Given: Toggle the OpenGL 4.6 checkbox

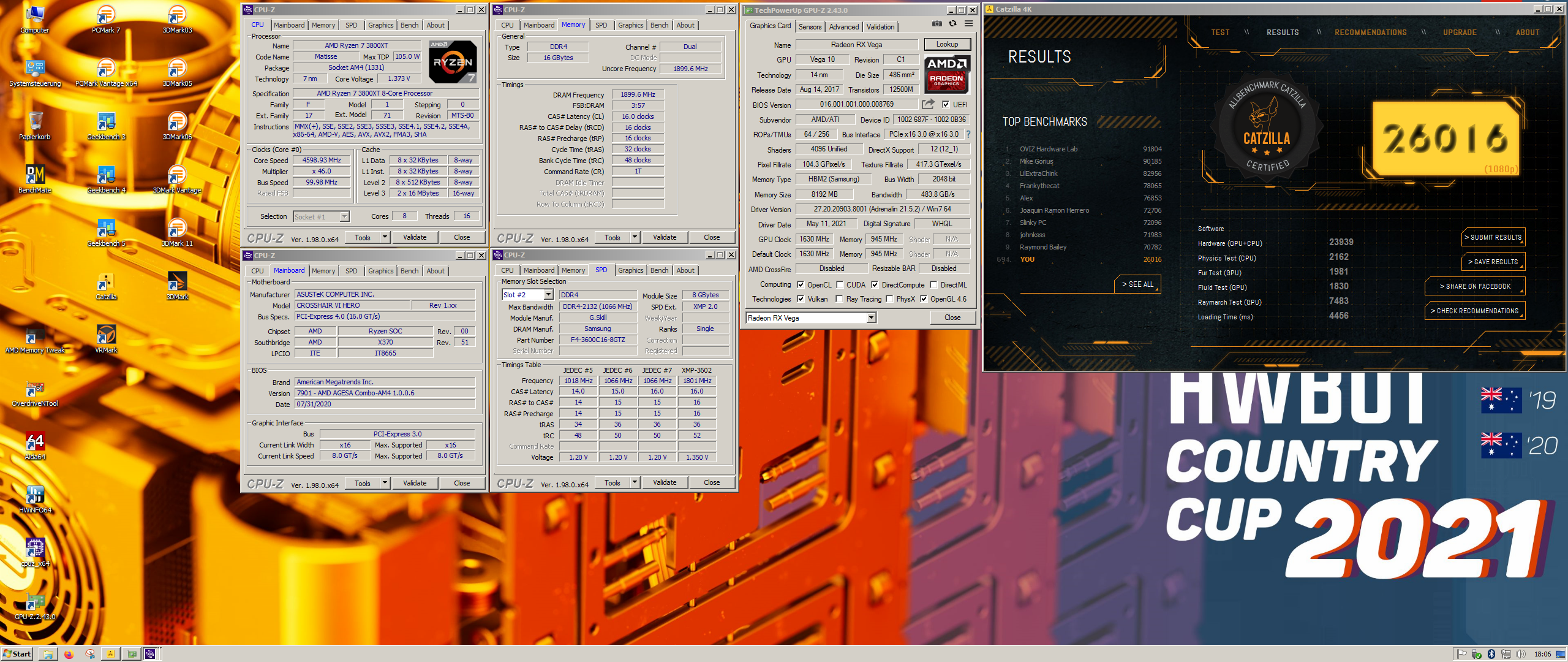Looking at the screenshot, I should (x=924, y=299).
